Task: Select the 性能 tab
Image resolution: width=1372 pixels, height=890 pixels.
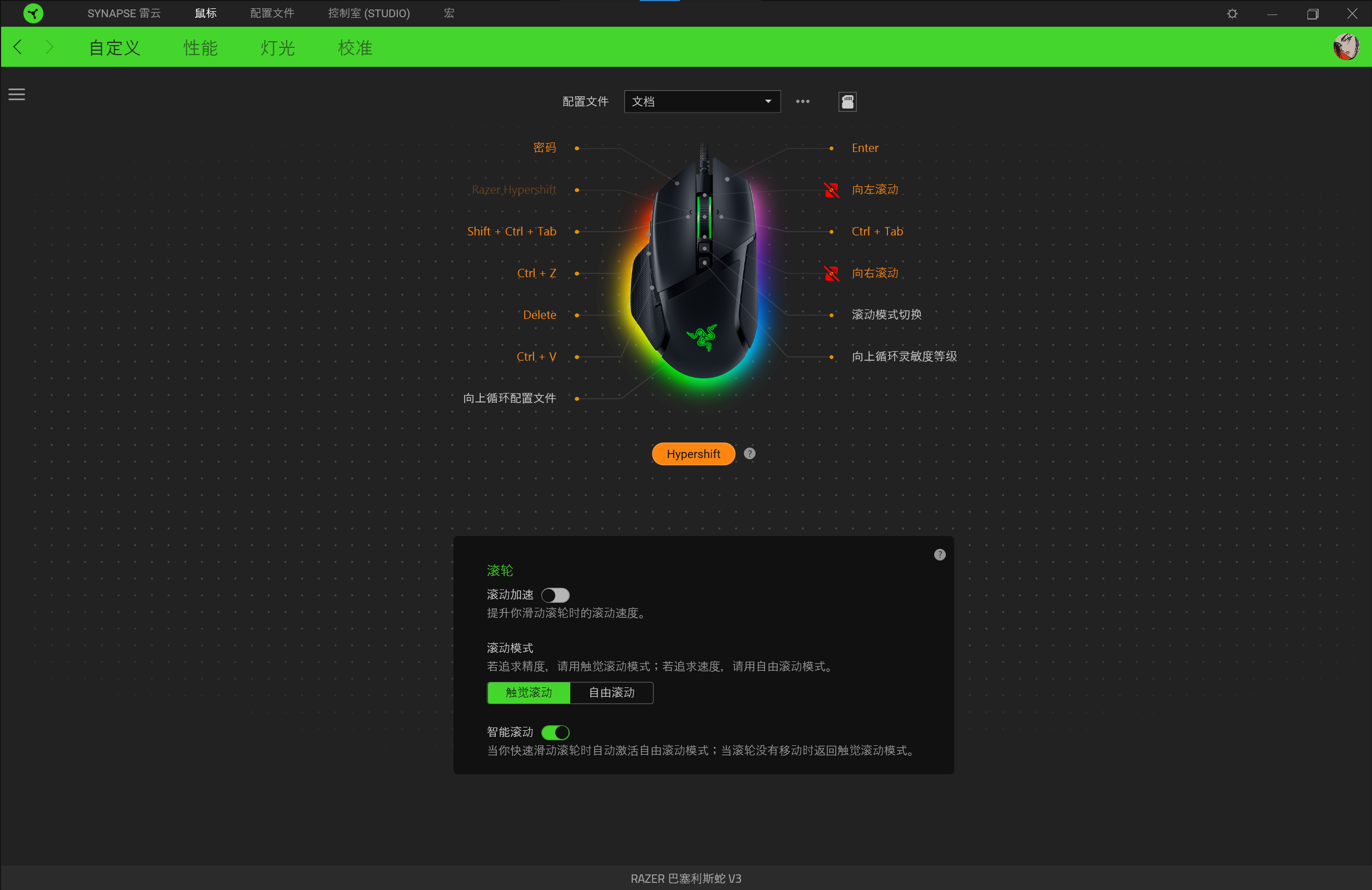Action: click(x=201, y=47)
